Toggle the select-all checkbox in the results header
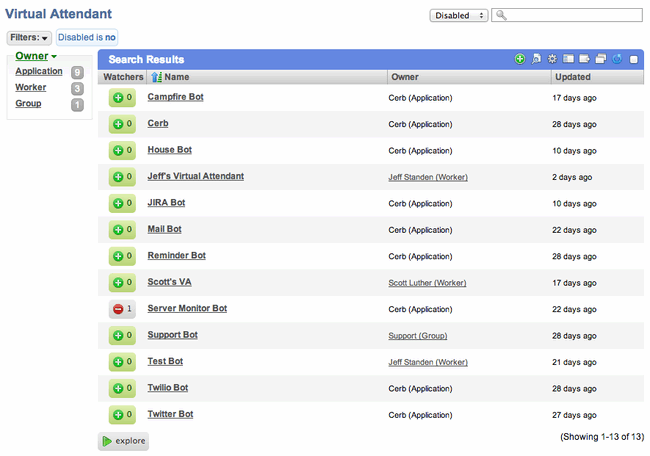 click(x=633, y=60)
